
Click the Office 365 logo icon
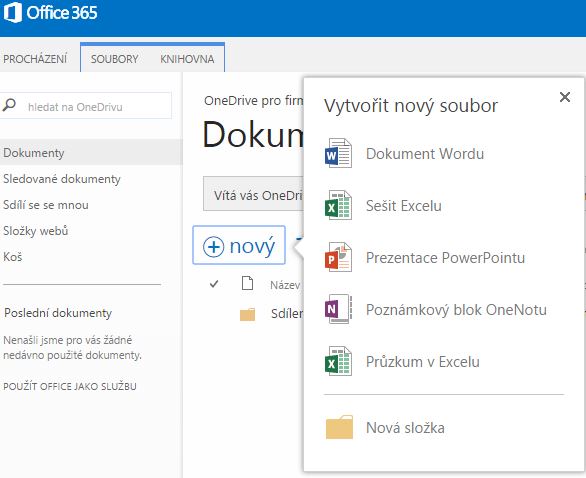click(x=12, y=12)
